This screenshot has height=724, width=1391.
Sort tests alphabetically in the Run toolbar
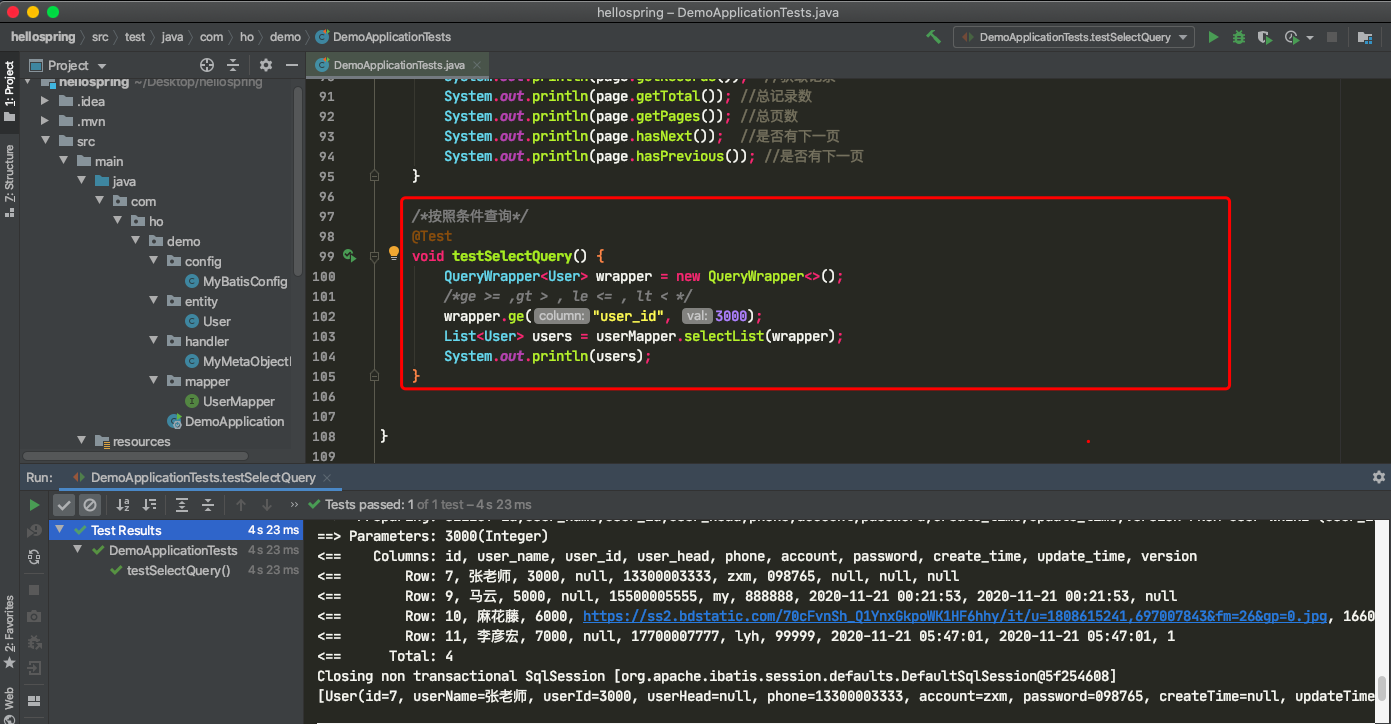[123, 505]
